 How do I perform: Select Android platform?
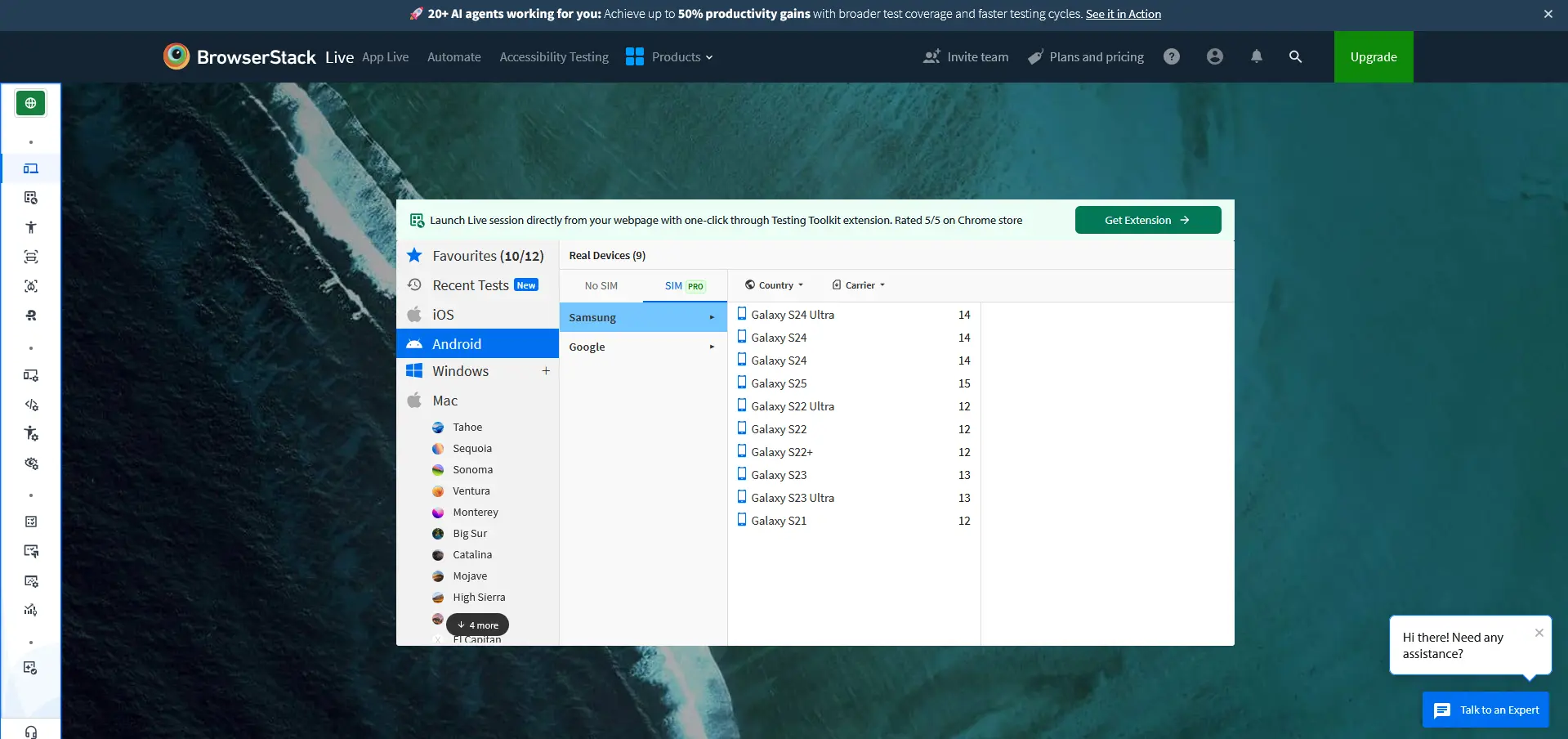477,343
